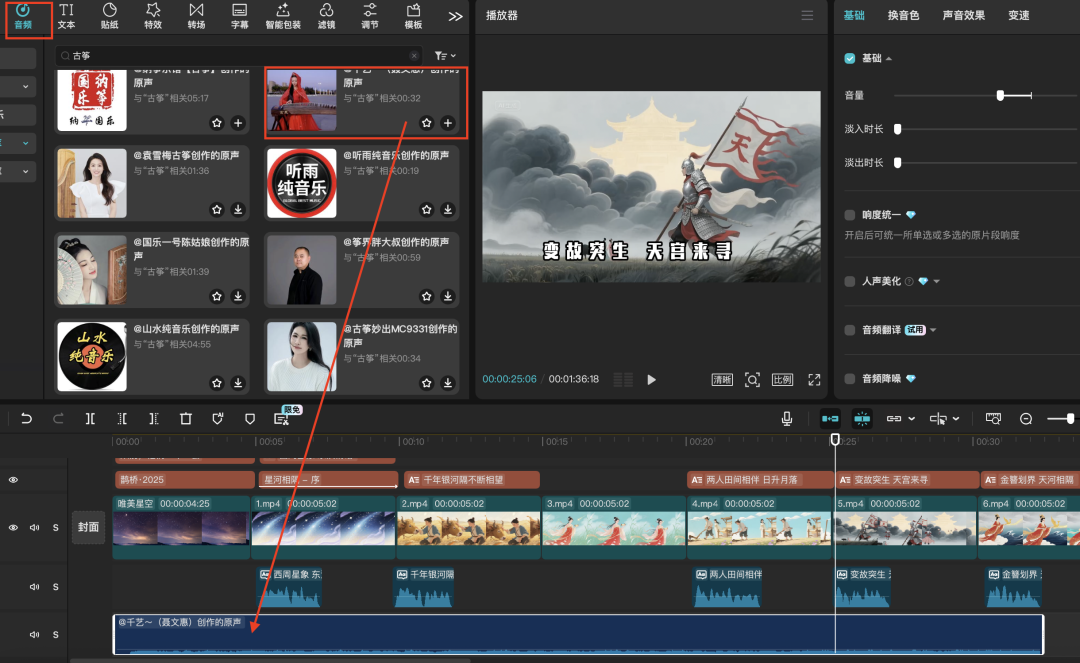Viewport: 1080px width, 663px height.
Task: Open the 贴纸 (Stickers) panel
Action: (x=110, y=16)
